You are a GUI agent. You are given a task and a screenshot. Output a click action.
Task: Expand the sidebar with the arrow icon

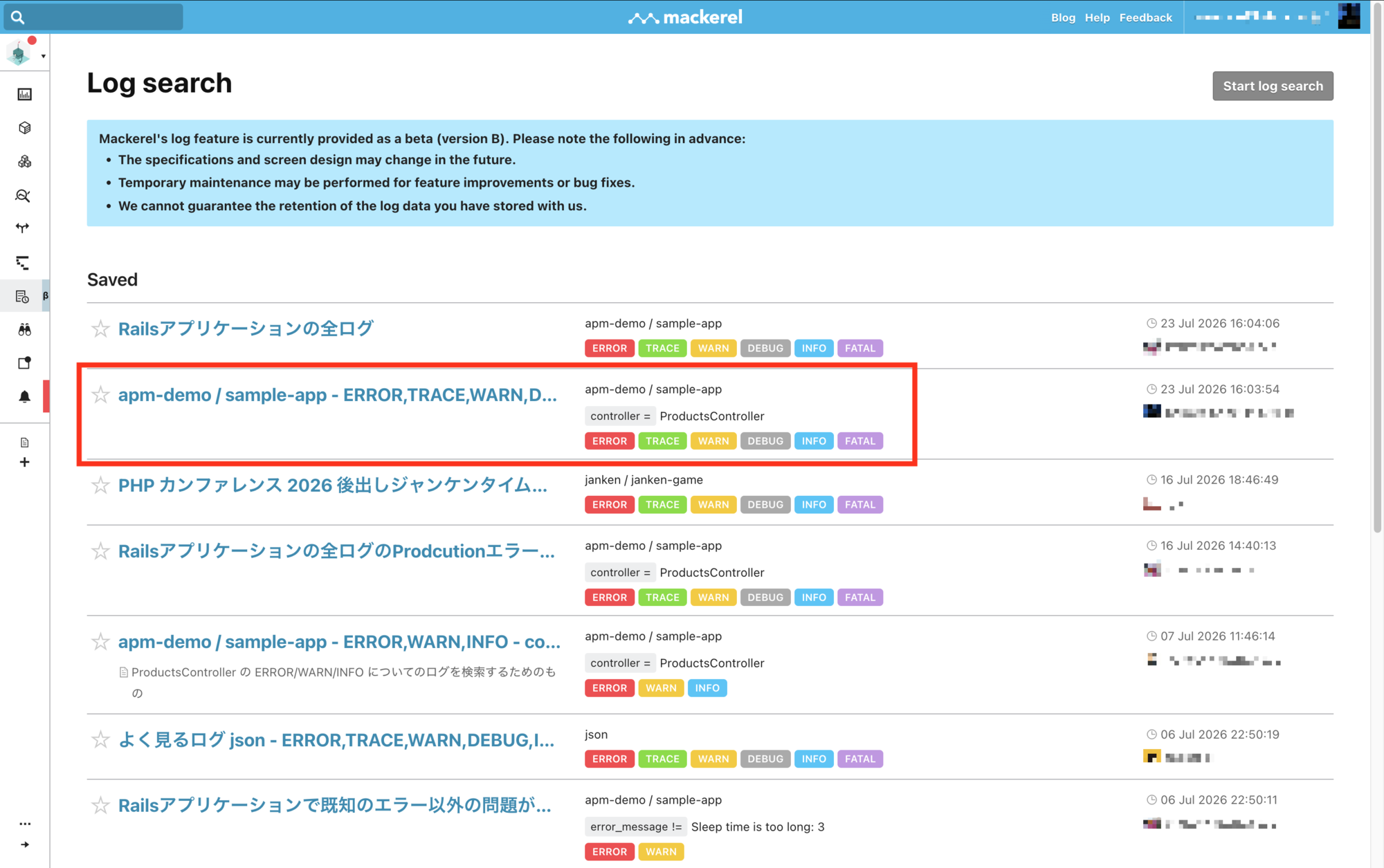(25, 844)
